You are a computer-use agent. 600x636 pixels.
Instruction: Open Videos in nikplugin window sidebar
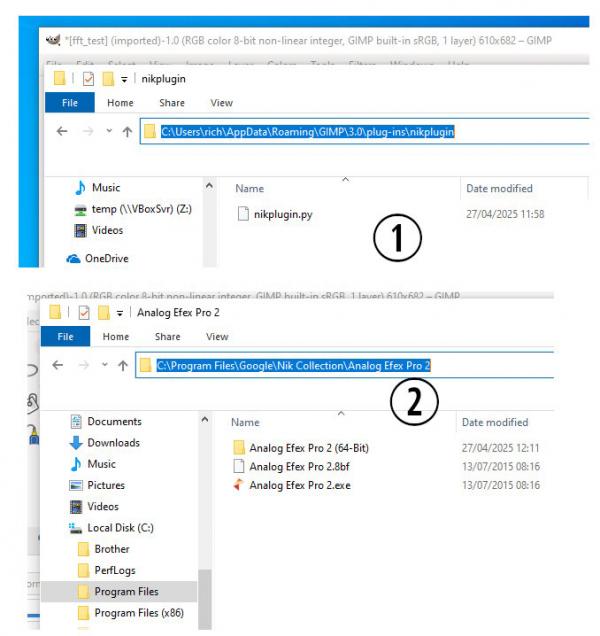[x=107, y=230]
